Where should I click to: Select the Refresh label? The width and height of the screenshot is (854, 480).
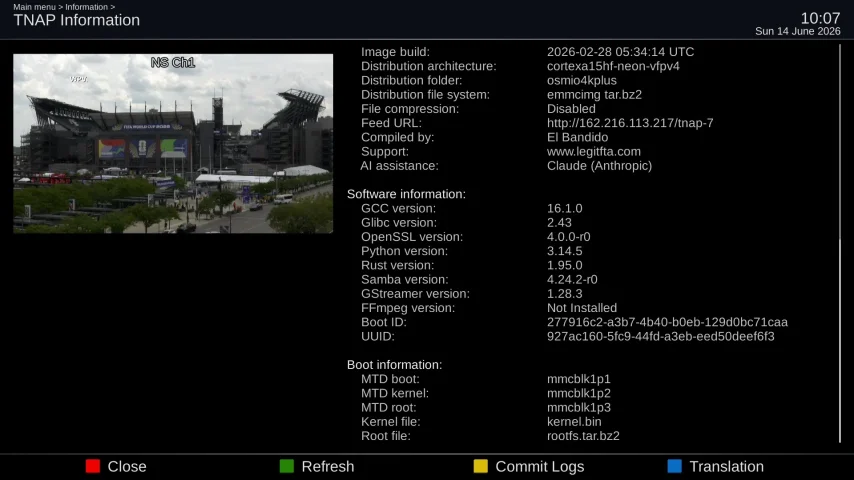[328, 466]
